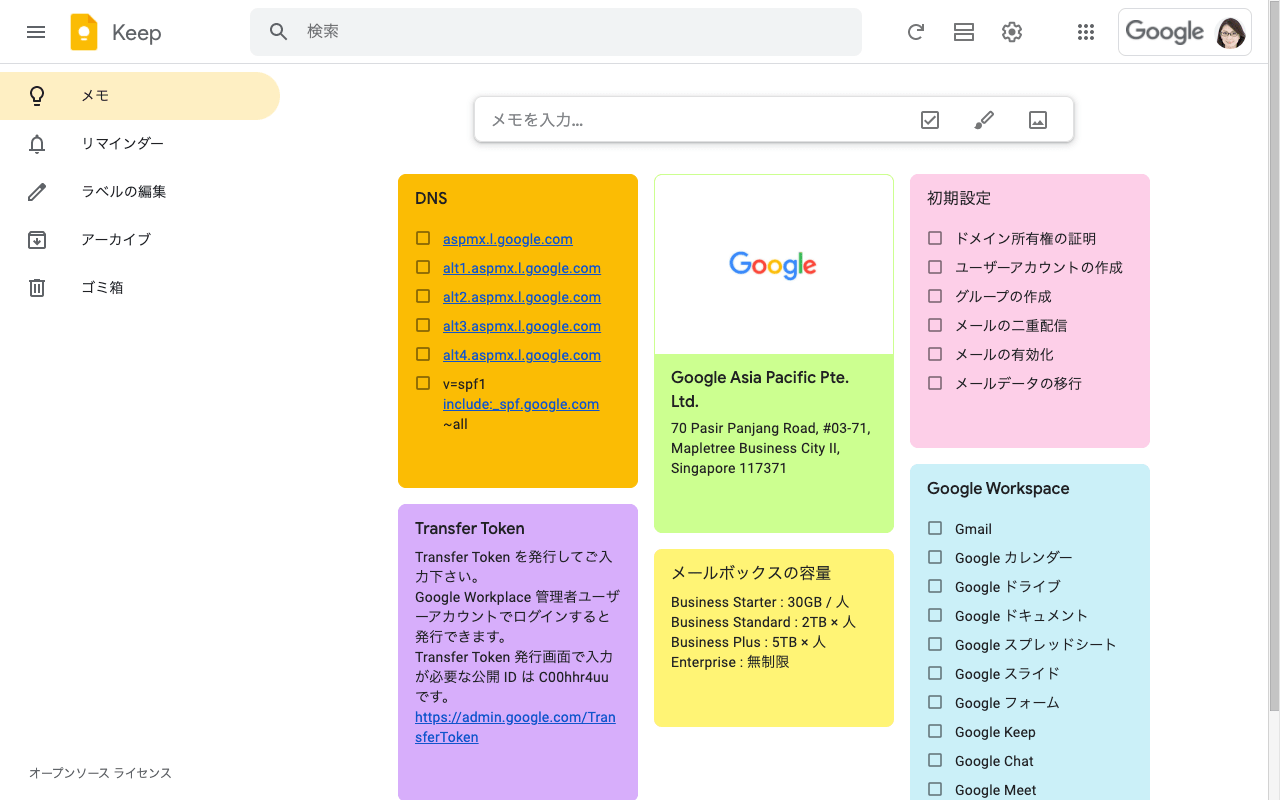Click Google フォーム item text
Screen dimensions: 1280x800
1007,702
